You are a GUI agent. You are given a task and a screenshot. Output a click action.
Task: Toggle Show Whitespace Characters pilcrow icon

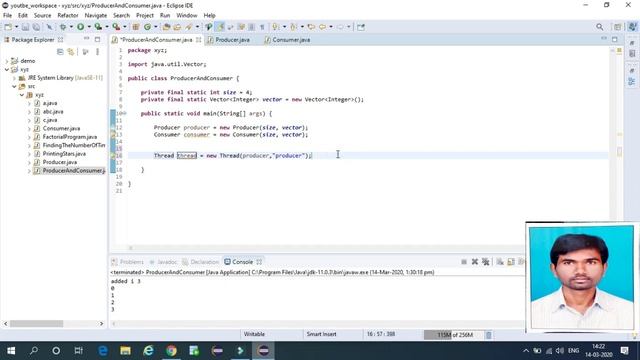[262, 27]
